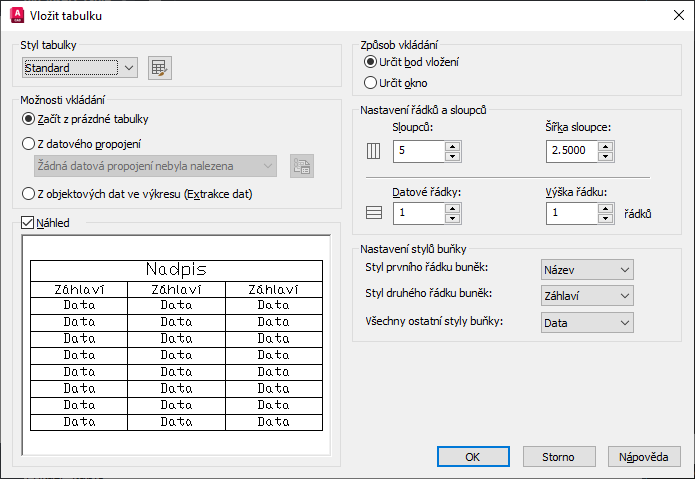Uncheck the Náhled checkbox
This screenshot has width=695, height=479.
click(x=27, y=222)
